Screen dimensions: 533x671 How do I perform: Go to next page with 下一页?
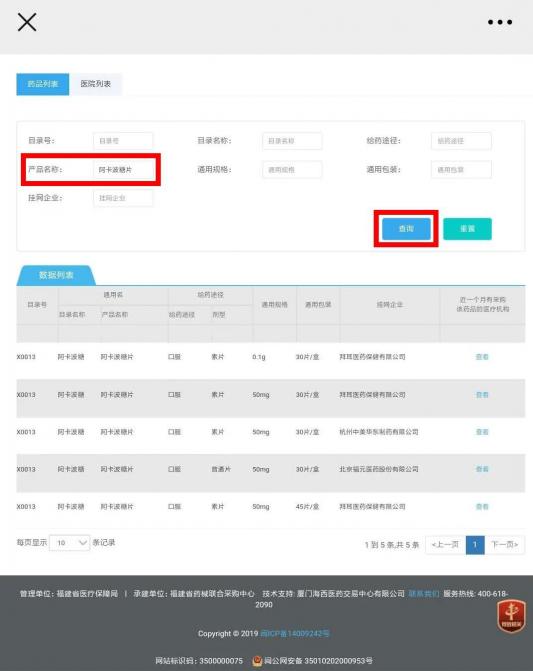click(504, 544)
